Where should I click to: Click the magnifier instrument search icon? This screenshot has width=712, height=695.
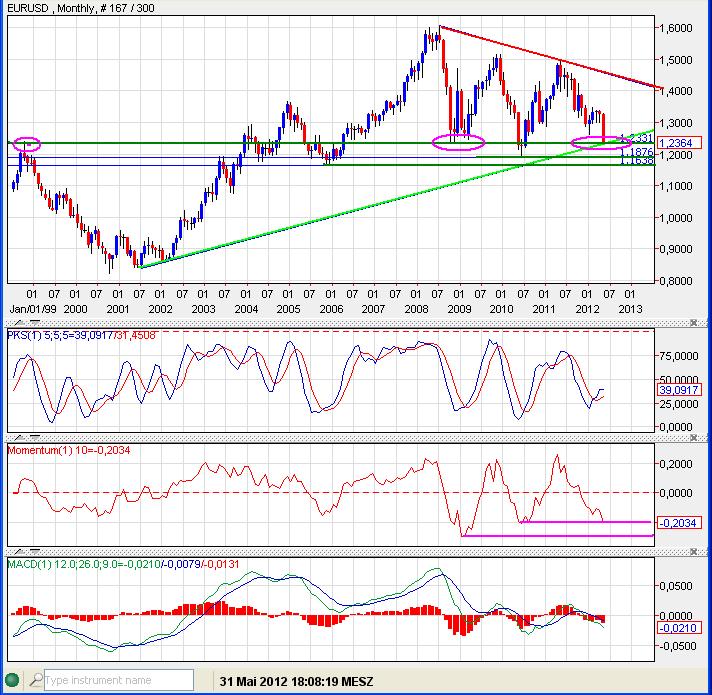35,680
